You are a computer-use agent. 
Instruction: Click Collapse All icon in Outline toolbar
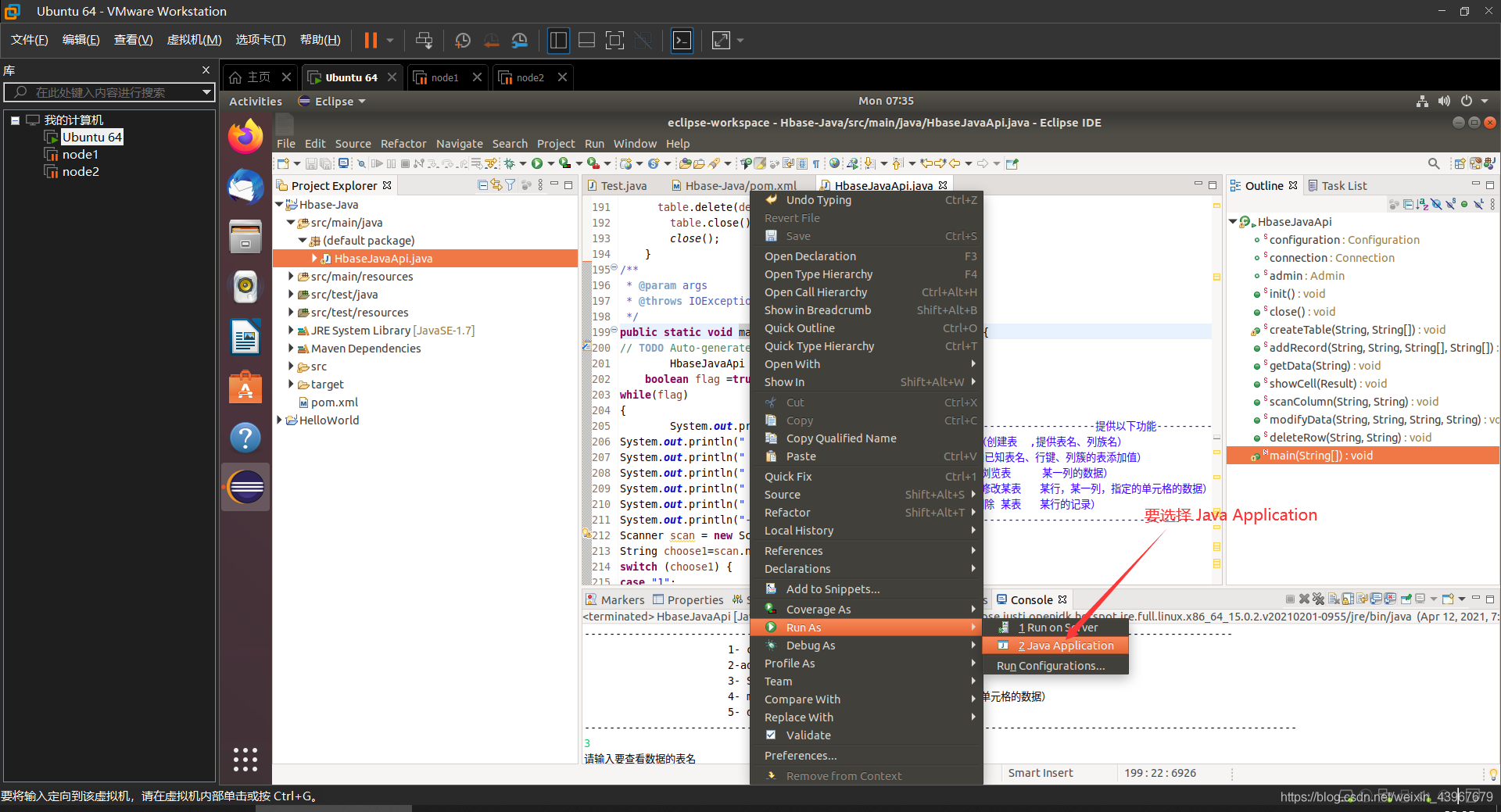coord(1408,204)
